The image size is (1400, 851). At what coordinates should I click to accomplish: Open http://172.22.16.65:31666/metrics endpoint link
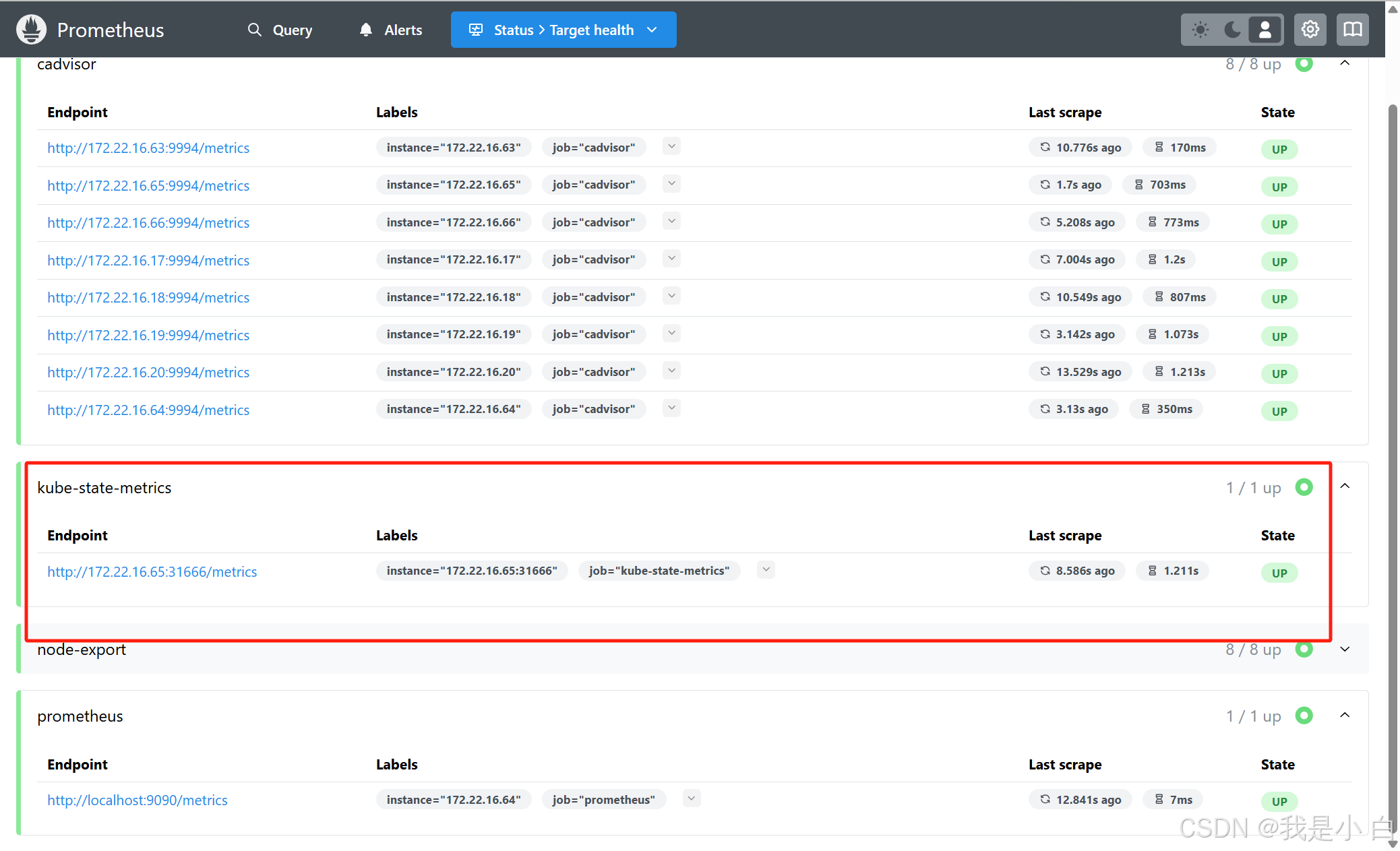tap(152, 572)
